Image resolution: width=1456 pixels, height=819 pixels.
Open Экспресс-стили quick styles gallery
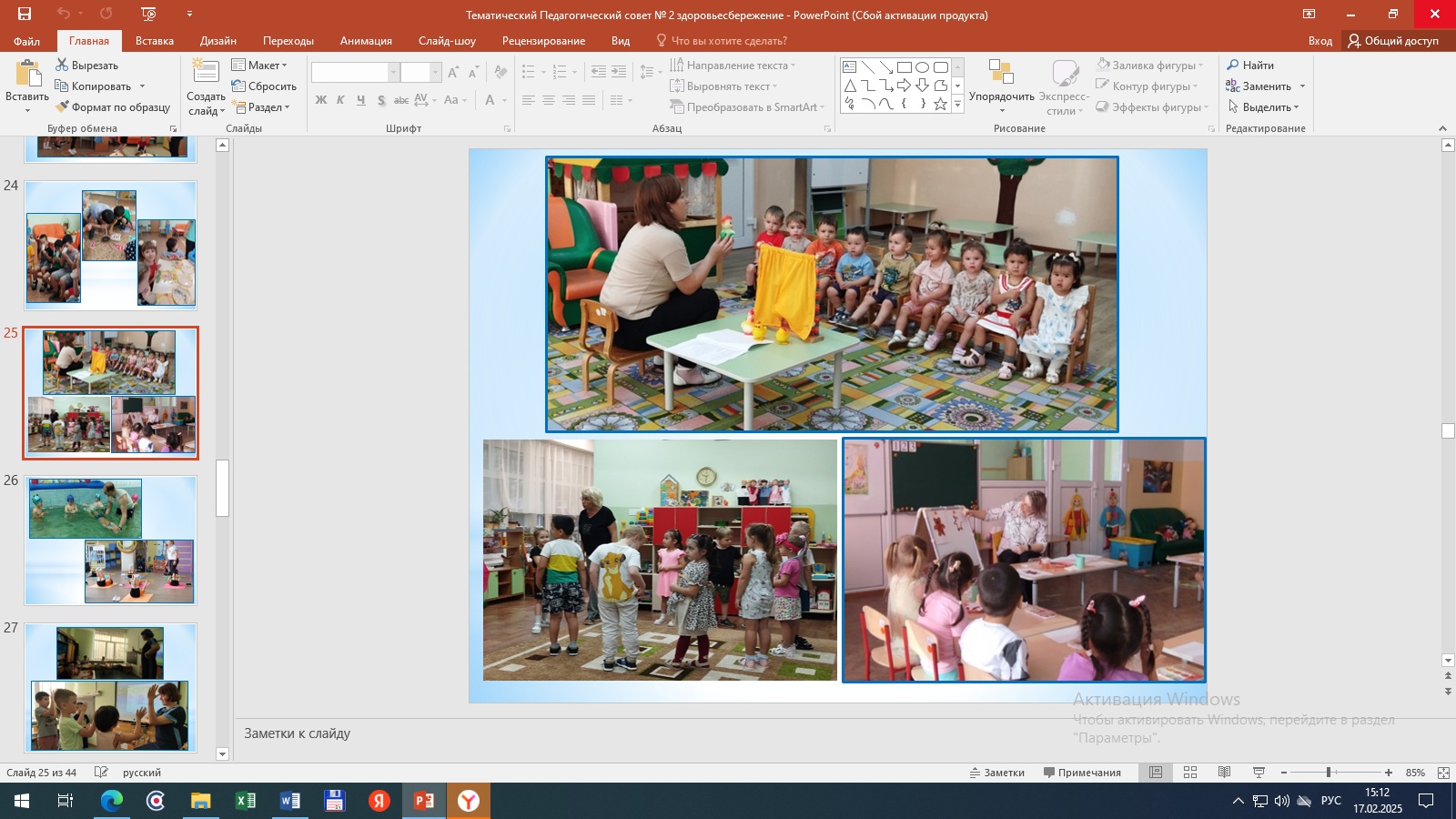coord(1064,86)
